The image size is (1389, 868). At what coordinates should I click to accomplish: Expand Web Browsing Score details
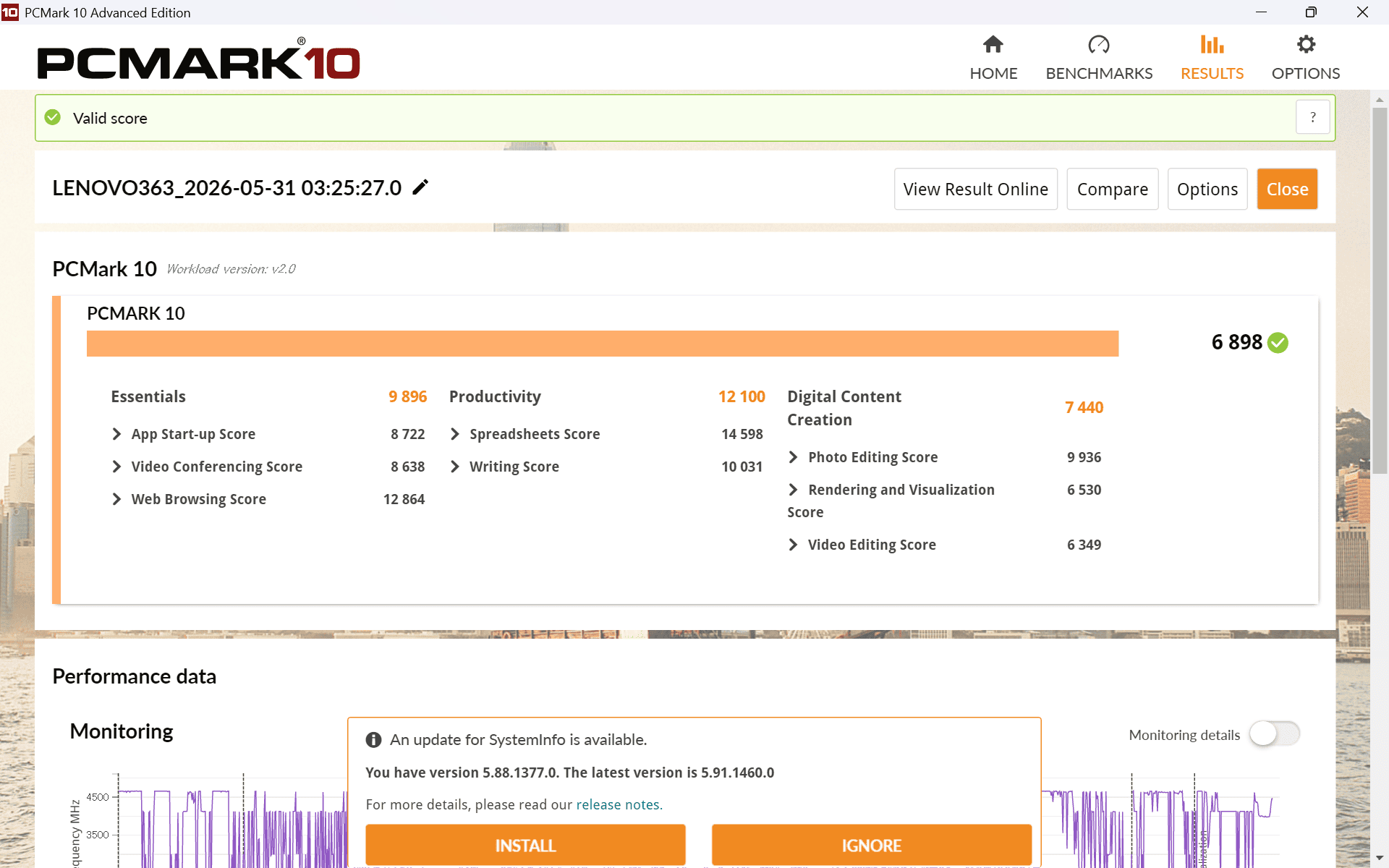pos(116,499)
